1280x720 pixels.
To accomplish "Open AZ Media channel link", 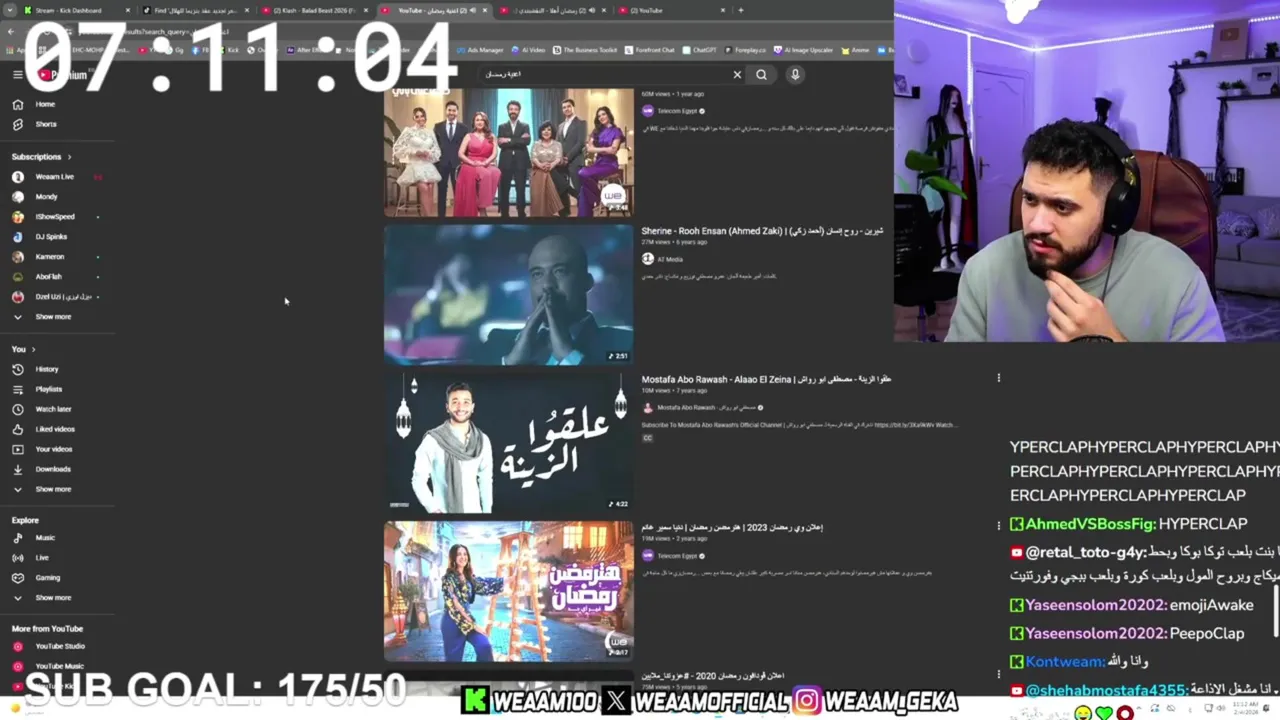I will 669,259.
